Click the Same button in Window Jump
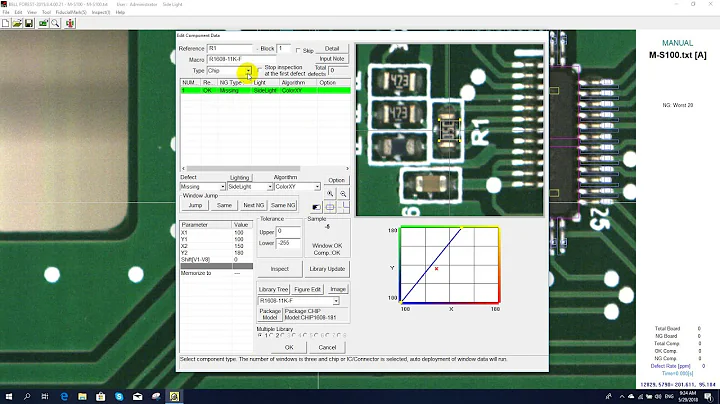 click(x=224, y=205)
